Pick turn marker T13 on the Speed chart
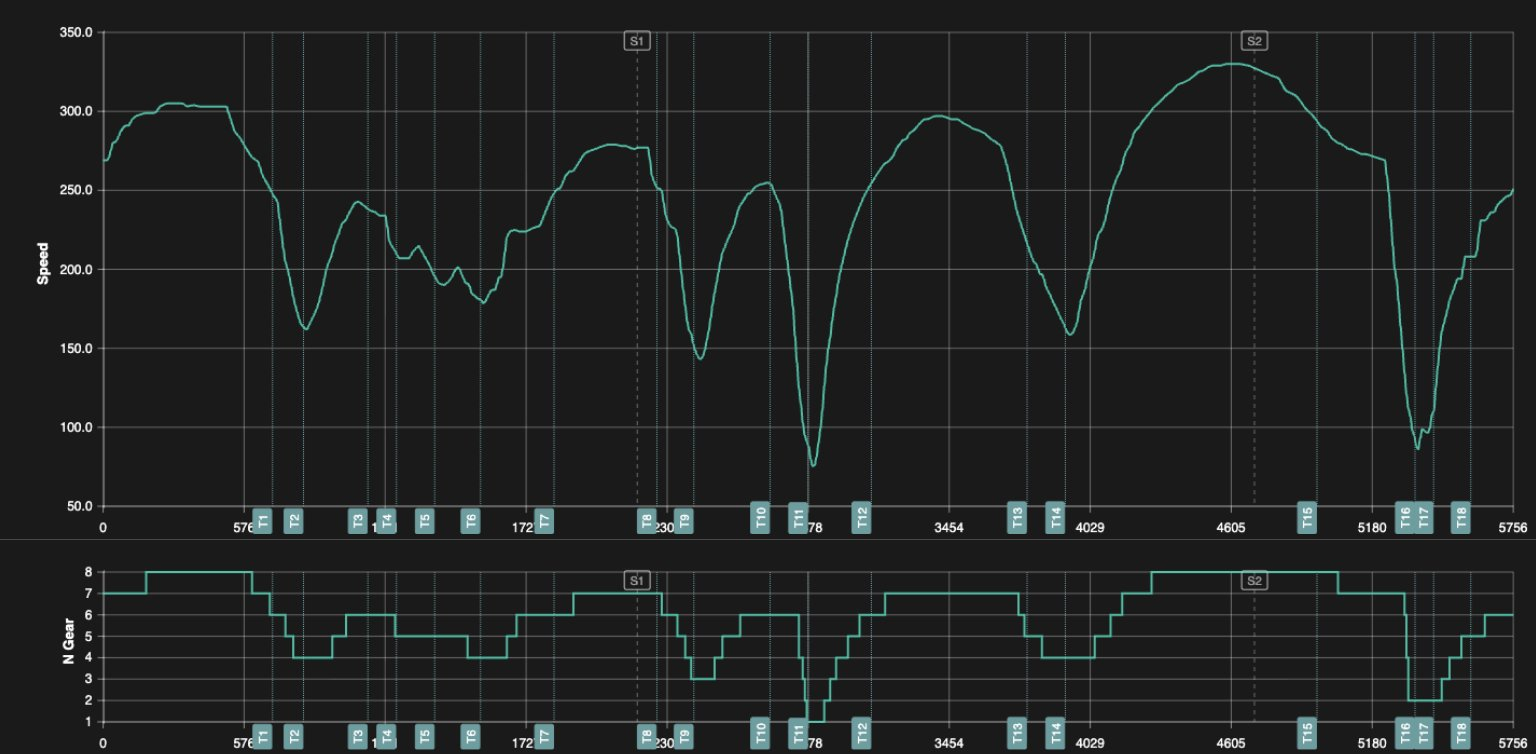Screen dimensions: 1536x754 1017,518
